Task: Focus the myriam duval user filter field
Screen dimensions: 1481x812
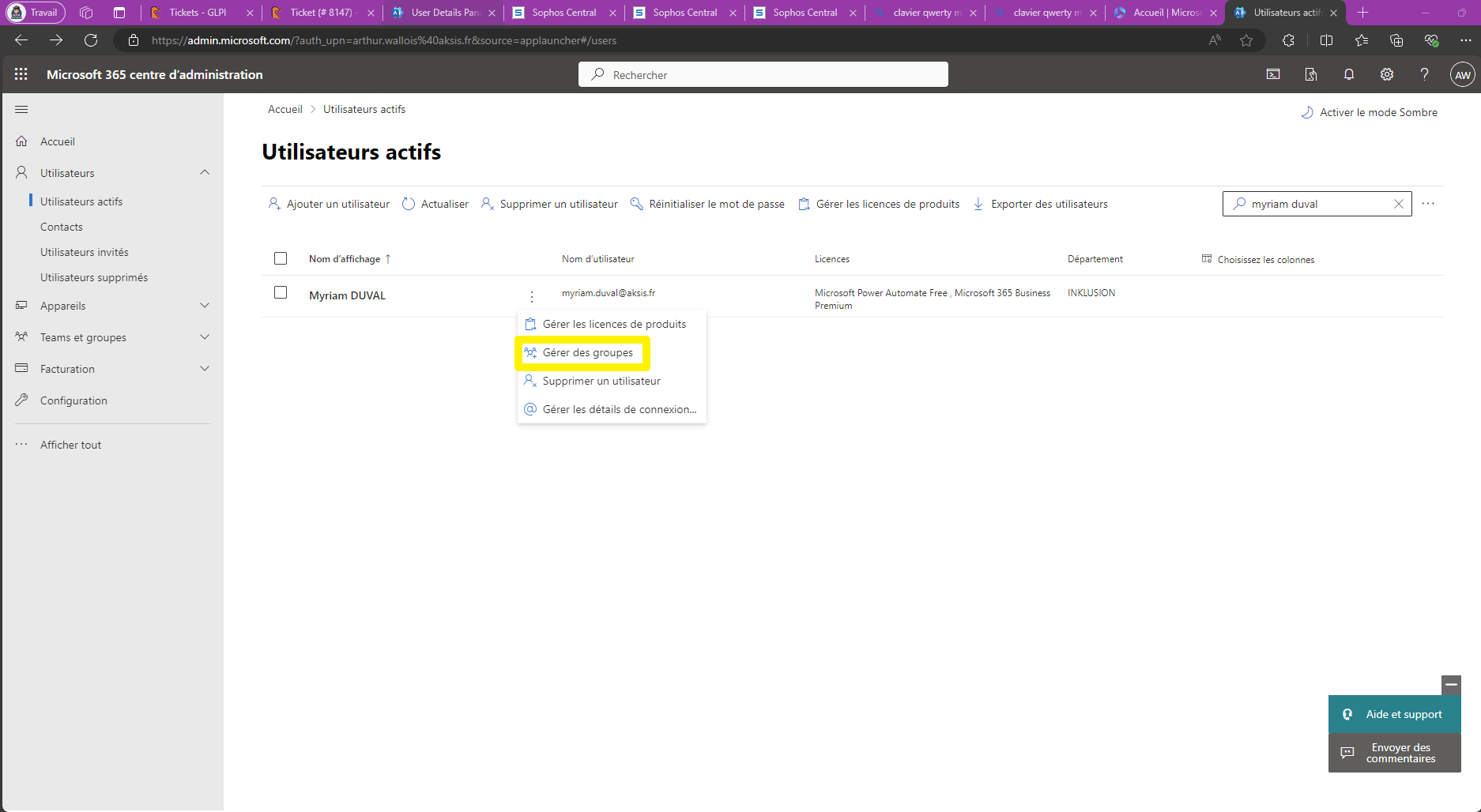Action: pyautogui.click(x=1317, y=204)
